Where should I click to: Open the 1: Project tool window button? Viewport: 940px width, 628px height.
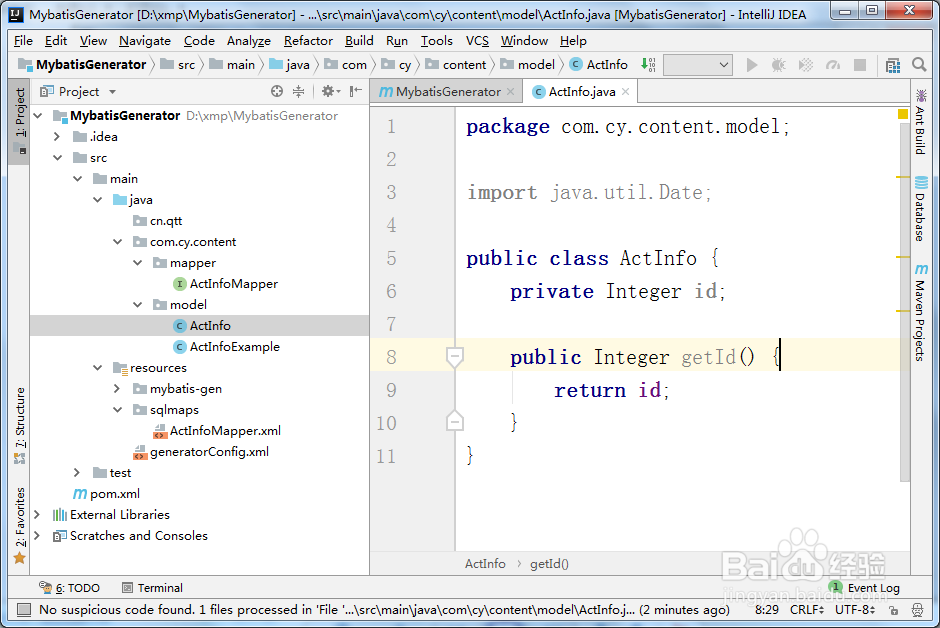[x=20, y=122]
